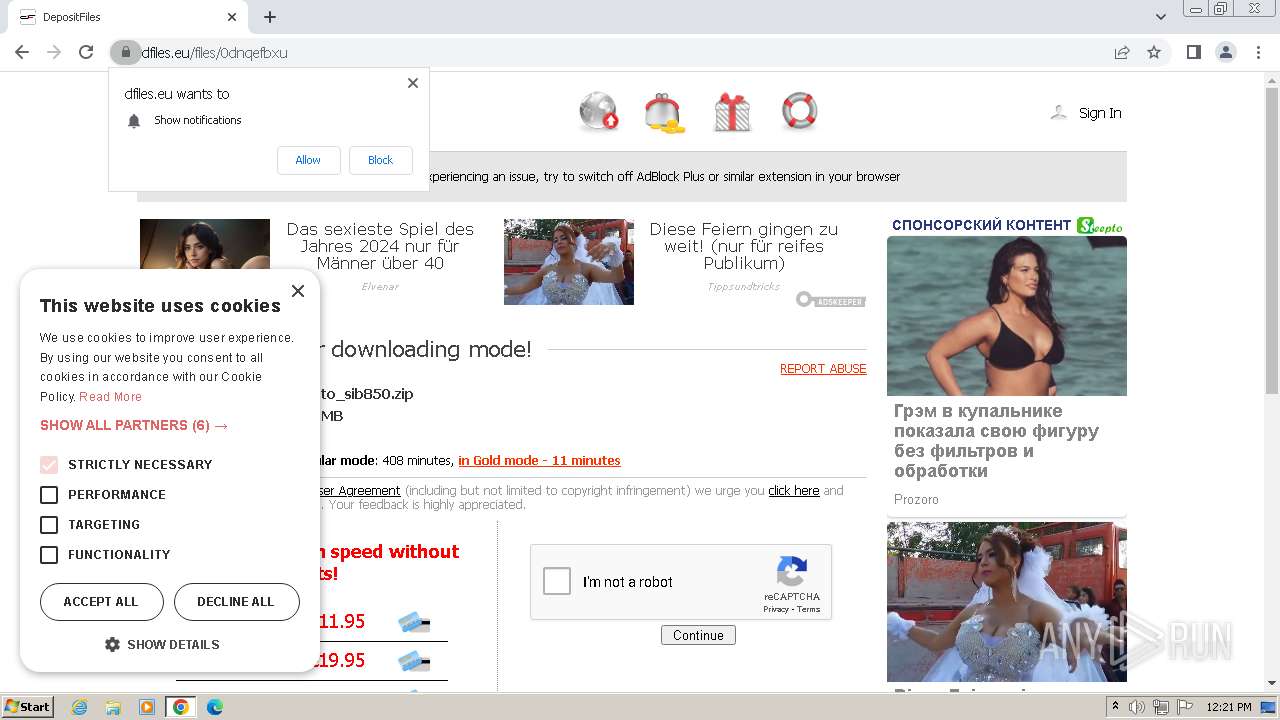This screenshot has height=720, width=1280.
Task: Click the Sleepto sponsor logo
Action: tap(1099, 226)
